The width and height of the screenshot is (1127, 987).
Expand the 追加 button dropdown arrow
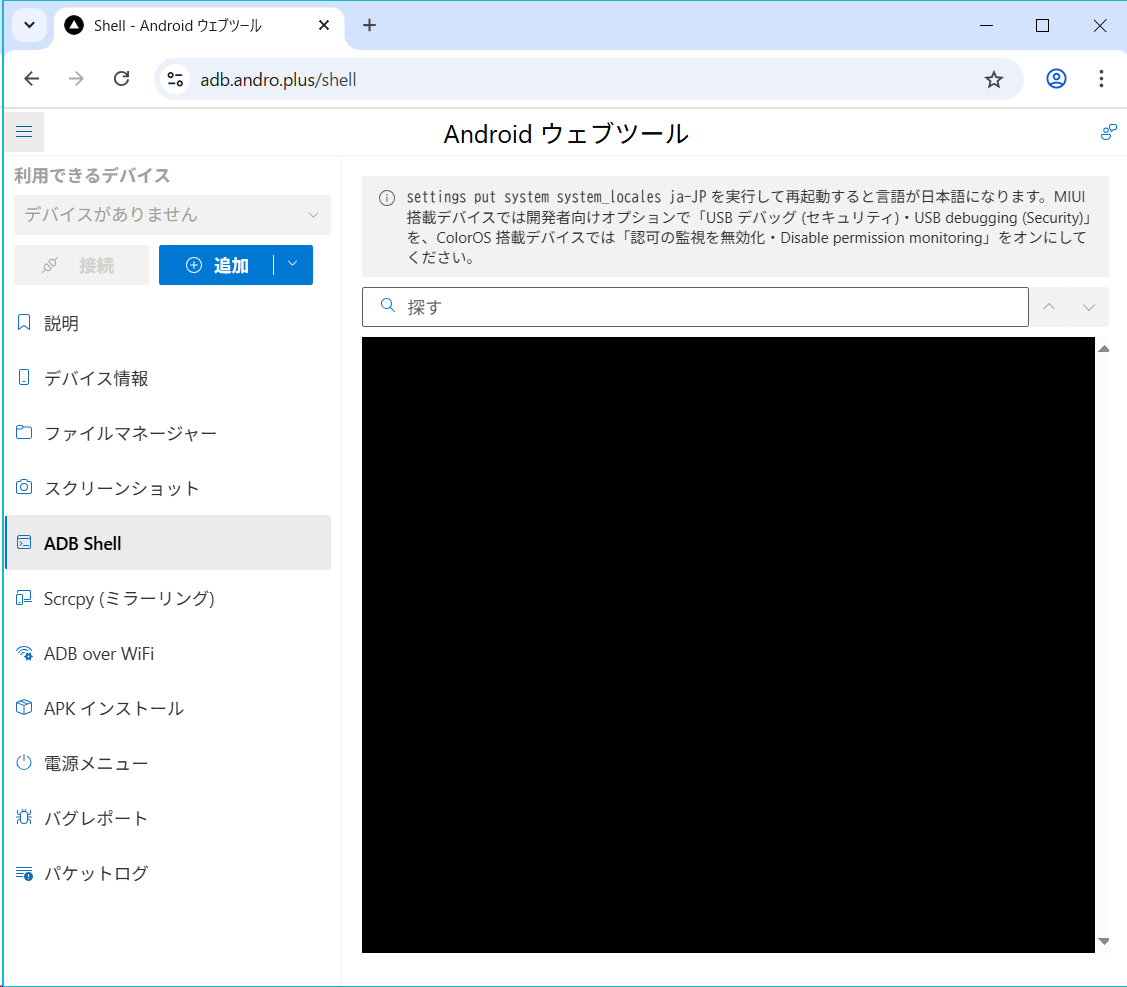pos(293,265)
